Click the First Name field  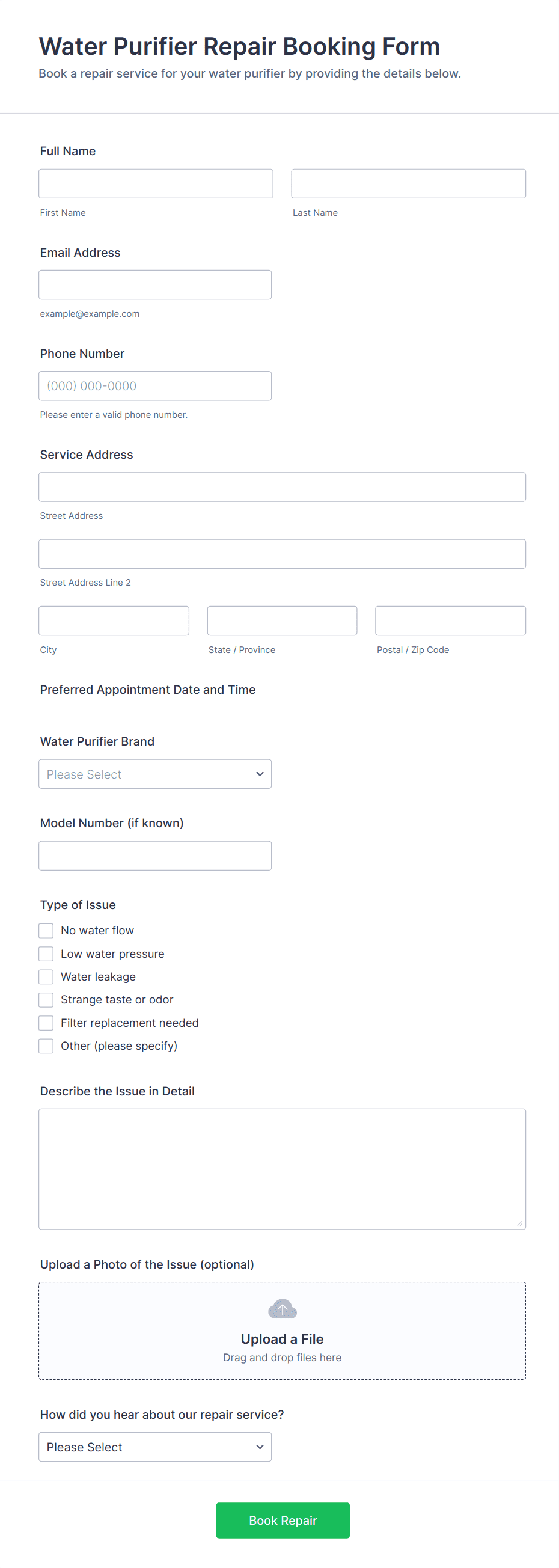pyautogui.click(x=156, y=183)
